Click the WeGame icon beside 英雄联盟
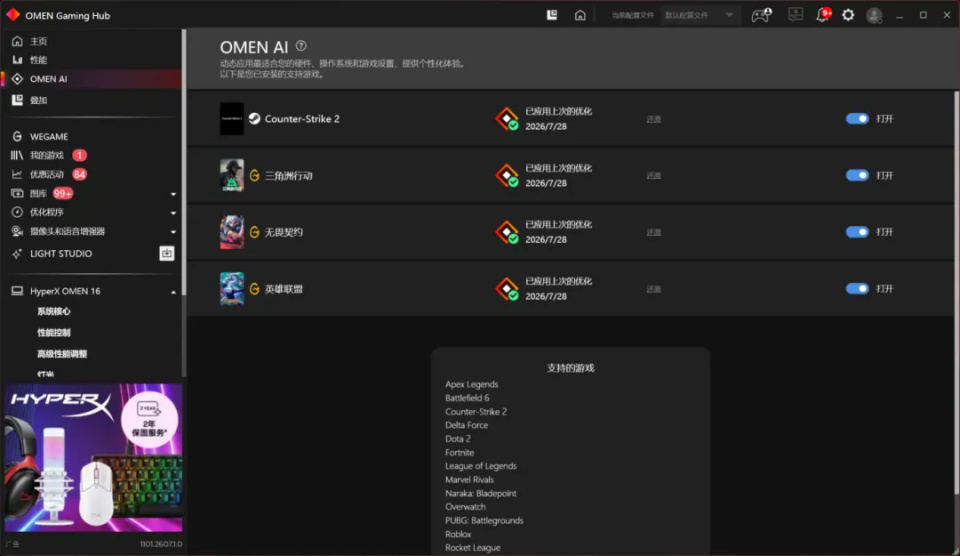This screenshot has width=960, height=556. click(x=254, y=289)
